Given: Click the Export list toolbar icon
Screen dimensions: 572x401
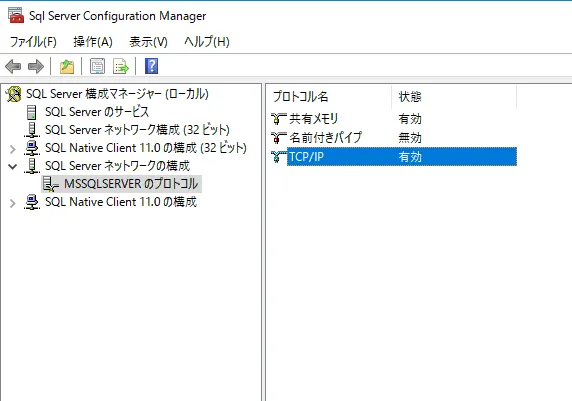Looking at the screenshot, I should click(x=121, y=66).
